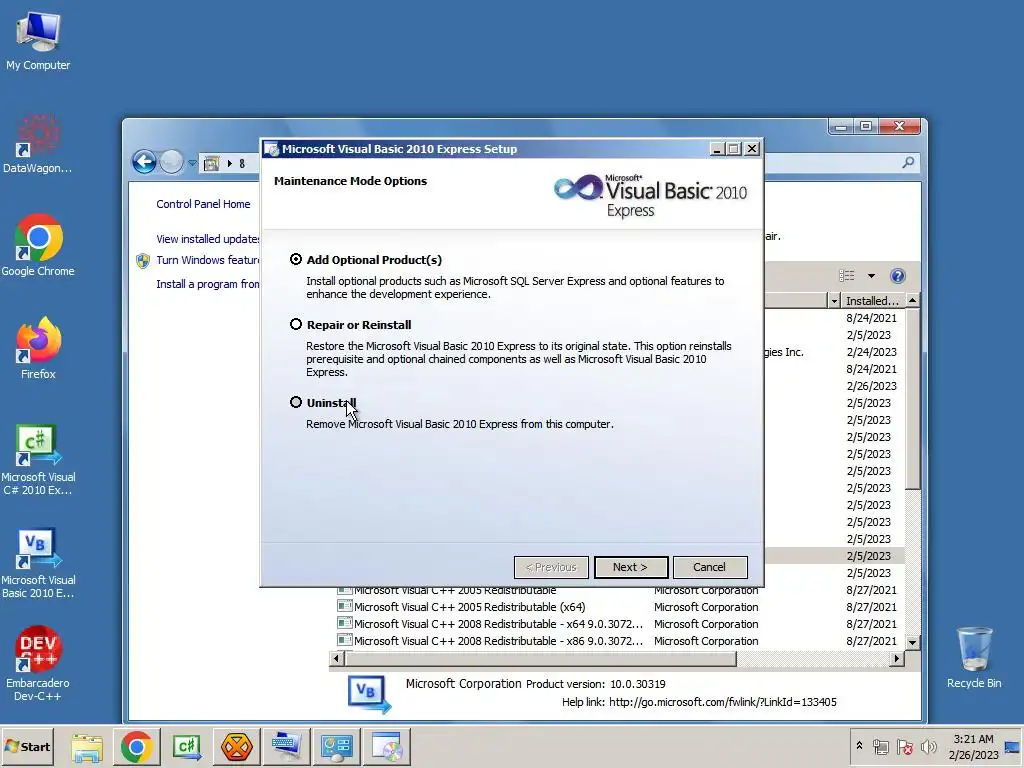Select Microsoft Visual C++ 2005 Redistributable (x64) row
The height and width of the screenshot is (768, 1024).
[x=617, y=607]
